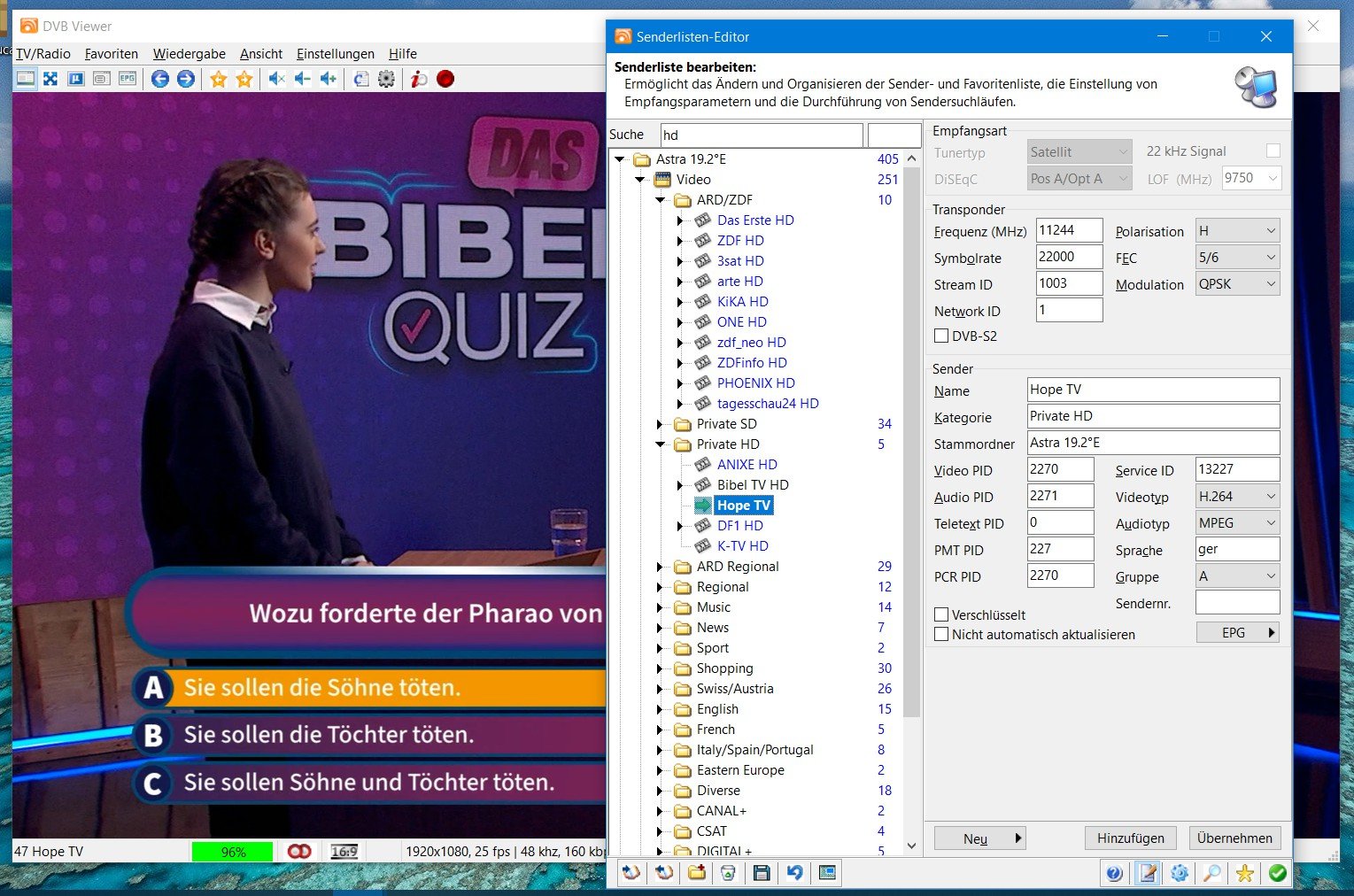Enable the DVB-S2 checkbox
This screenshot has height=896, width=1354.
pos(941,336)
